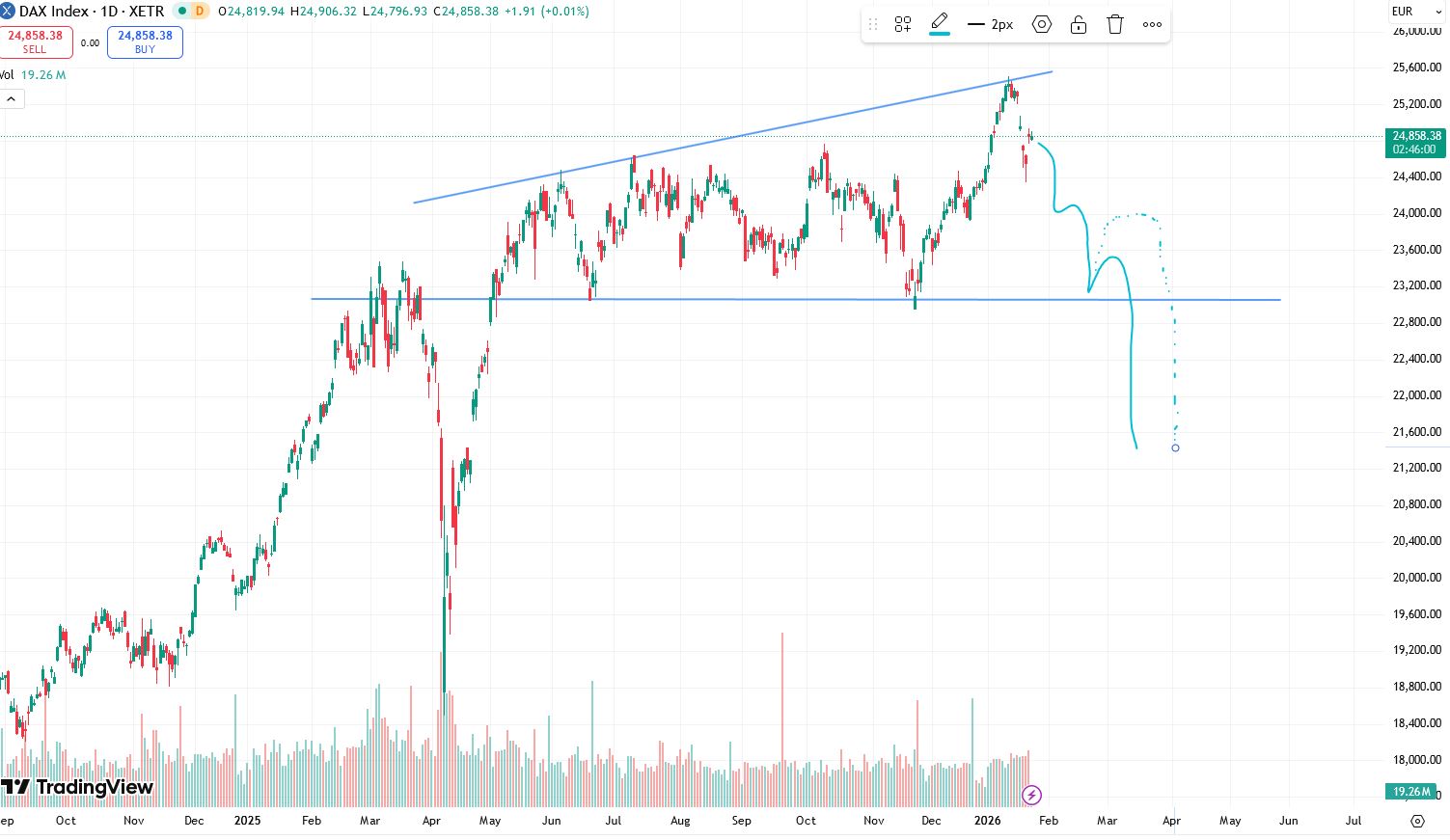Screen dimensions: 1450x840
Task: Toggle the lock on the drawing
Action: [1078, 24]
